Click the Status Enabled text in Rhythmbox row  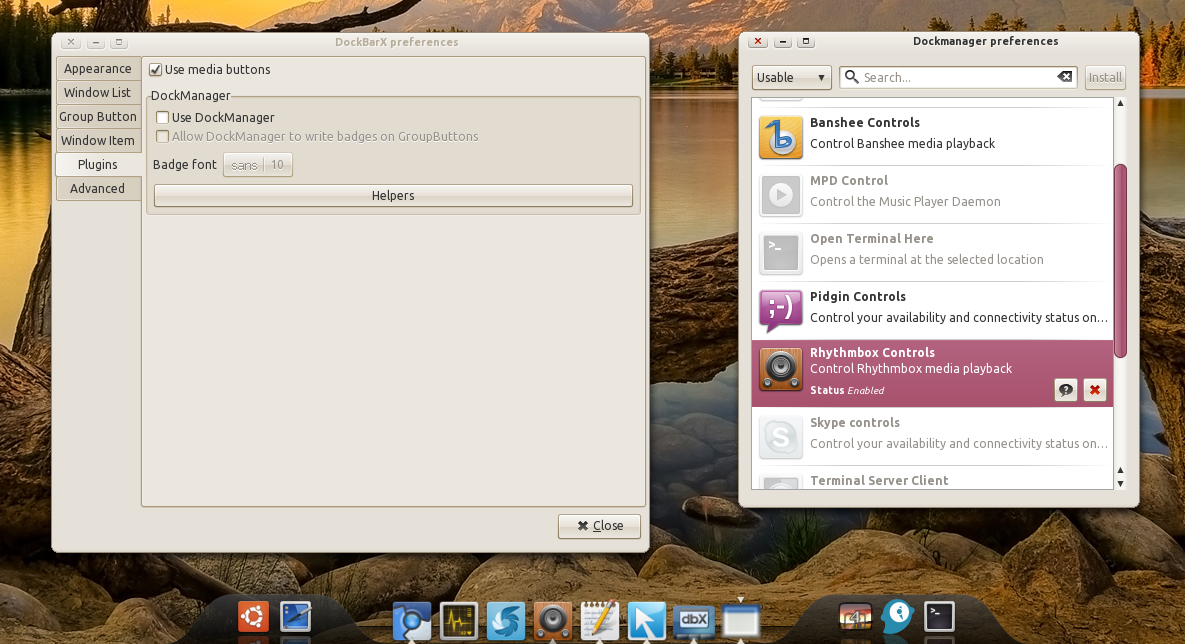click(x=846, y=391)
